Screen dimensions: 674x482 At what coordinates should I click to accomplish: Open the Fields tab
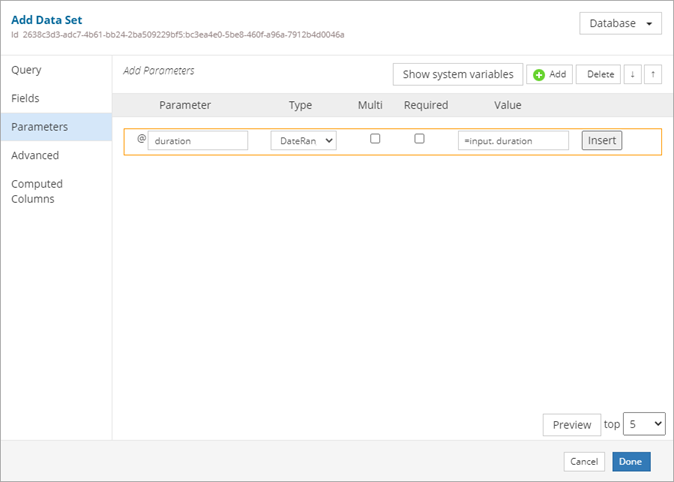click(25, 98)
